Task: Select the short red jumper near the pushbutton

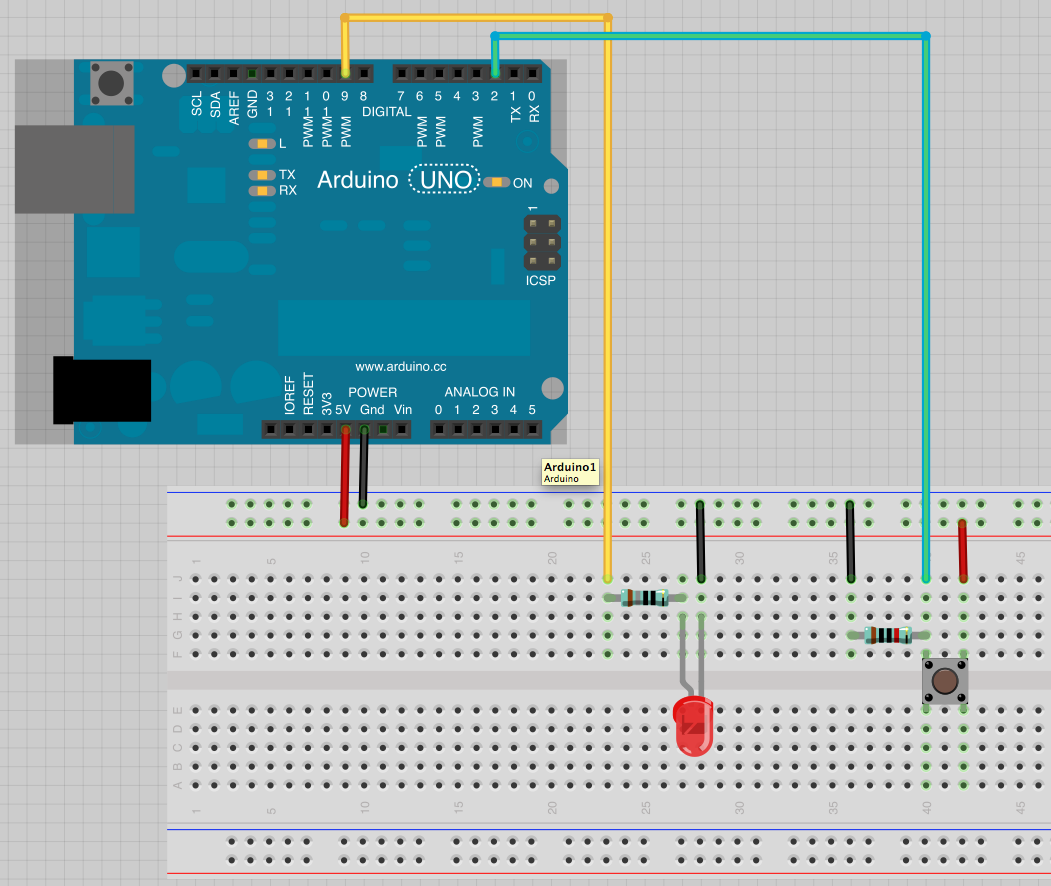Action: coord(963,550)
